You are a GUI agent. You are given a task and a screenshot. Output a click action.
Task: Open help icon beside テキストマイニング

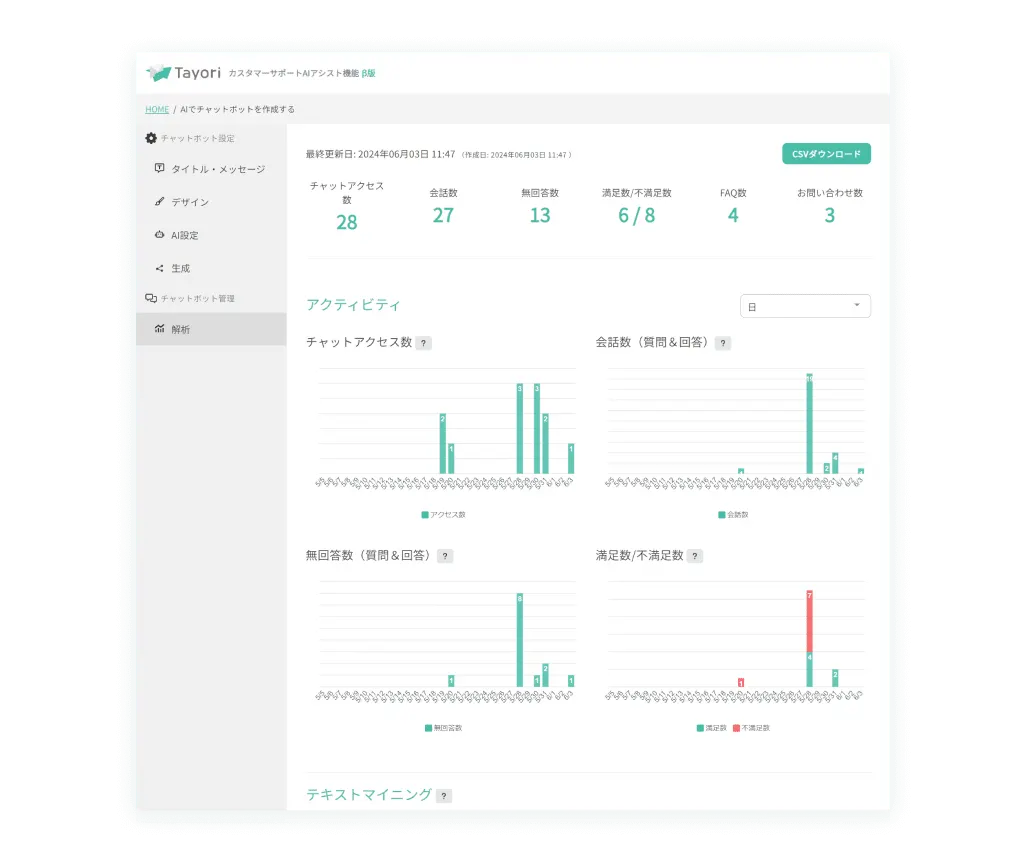tap(444, 796)
